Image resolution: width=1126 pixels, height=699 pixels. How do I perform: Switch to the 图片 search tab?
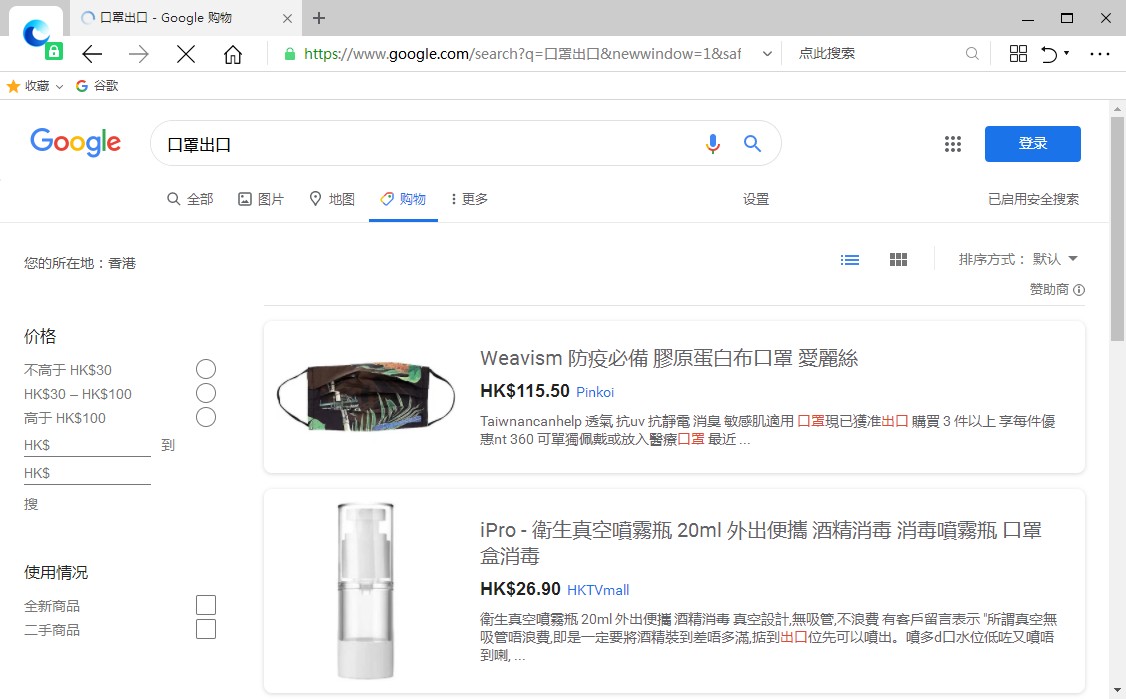[261, 199]
